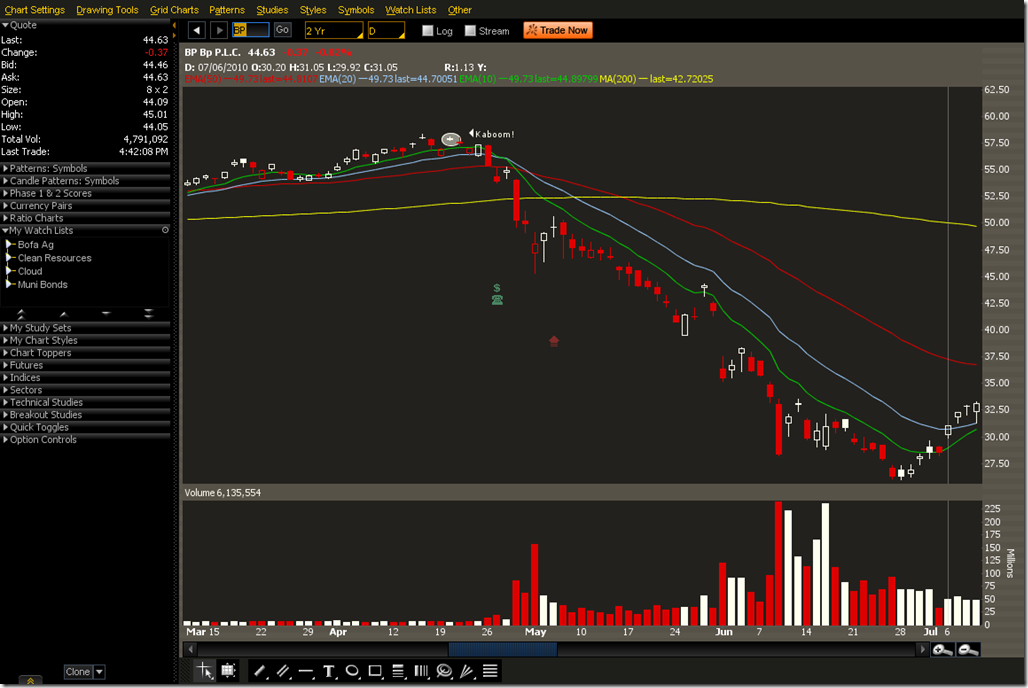Collapse the My Watch Lists section
The image size is (1028, 688).
(5, 230)
